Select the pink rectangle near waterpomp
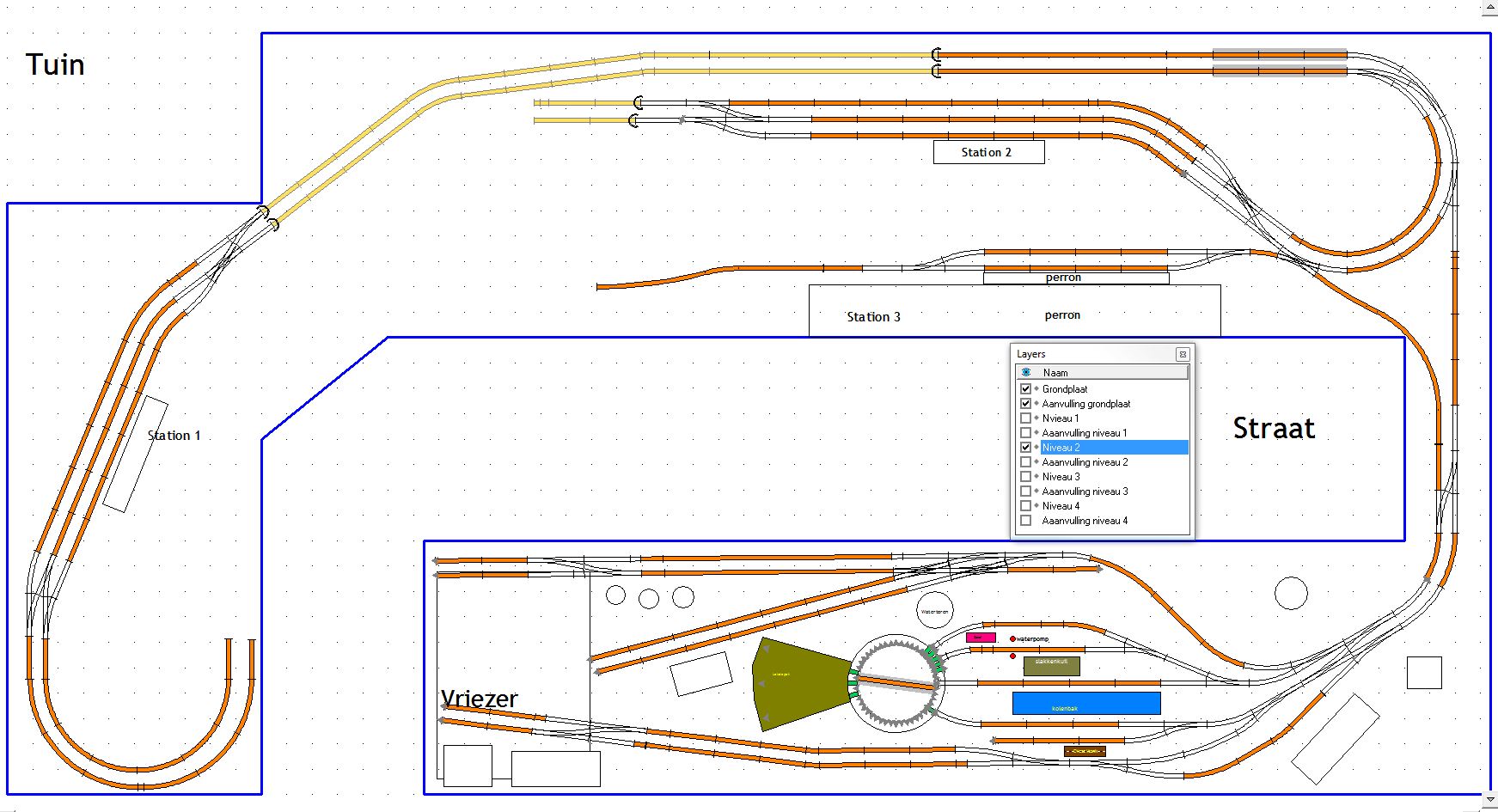 [981, 638]
